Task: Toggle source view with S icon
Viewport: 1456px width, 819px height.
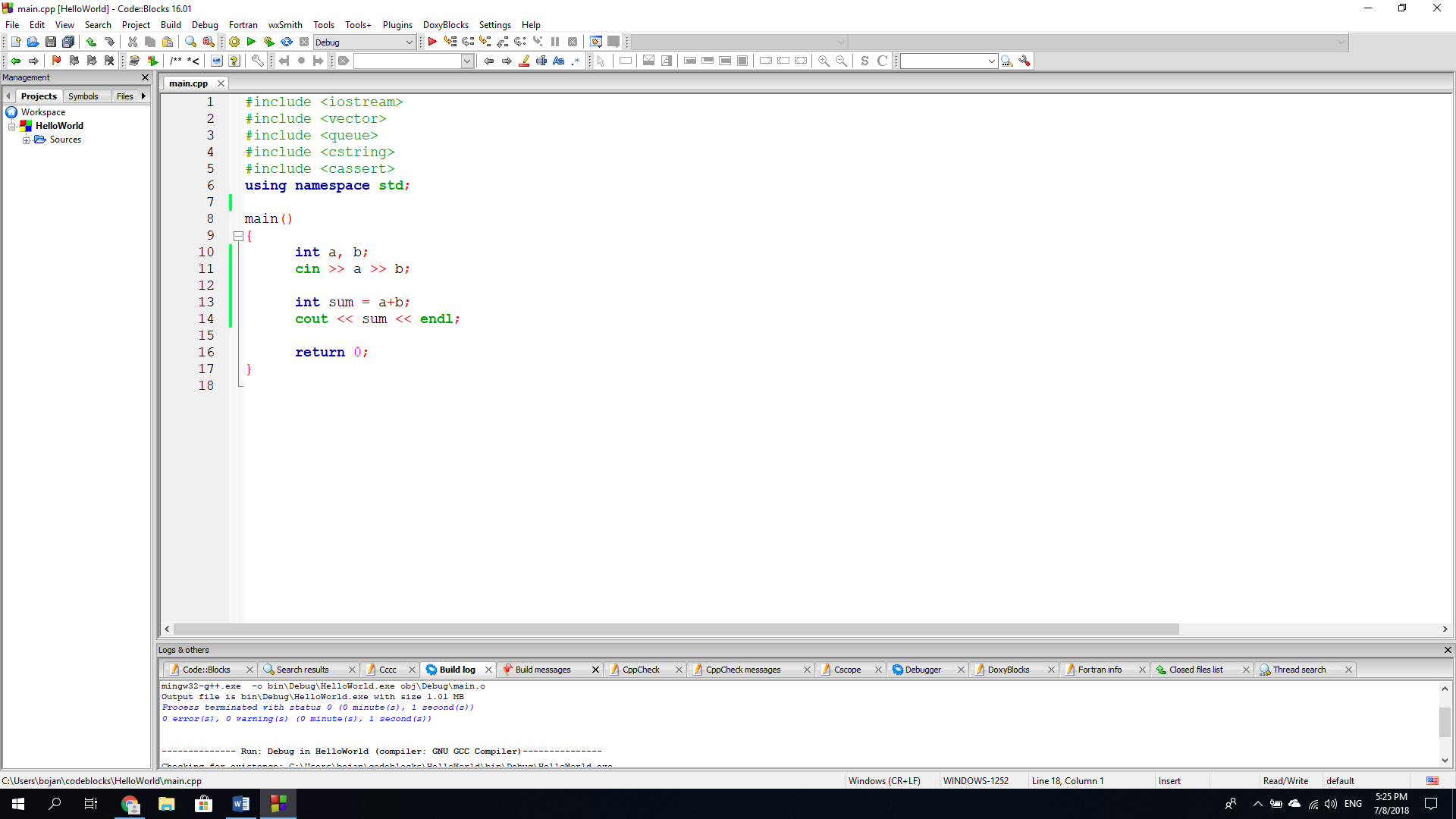Action: tap(864, 61)
